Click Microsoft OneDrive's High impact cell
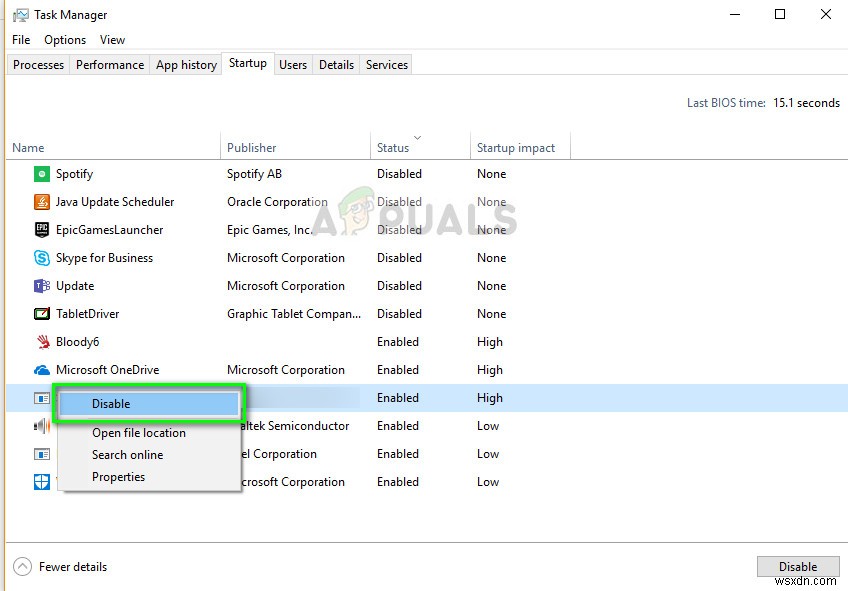 (x=490, y=370)
